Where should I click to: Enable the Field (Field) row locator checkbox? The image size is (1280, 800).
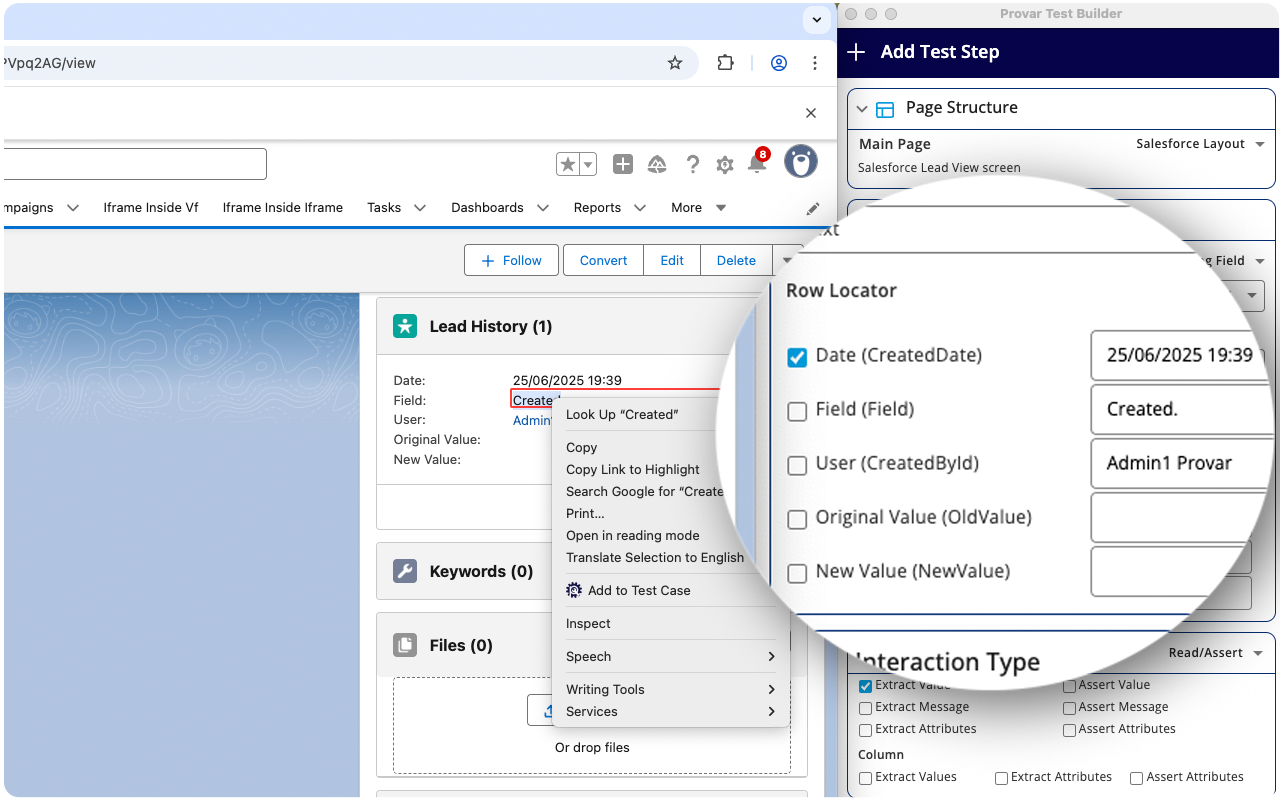coord(797,411)
